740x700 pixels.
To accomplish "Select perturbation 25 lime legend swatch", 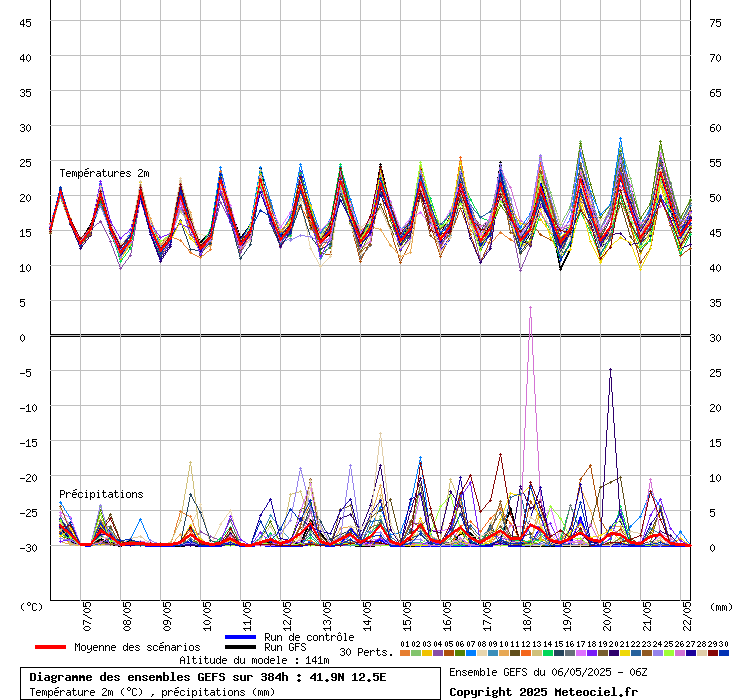I will tap(669, 653).
